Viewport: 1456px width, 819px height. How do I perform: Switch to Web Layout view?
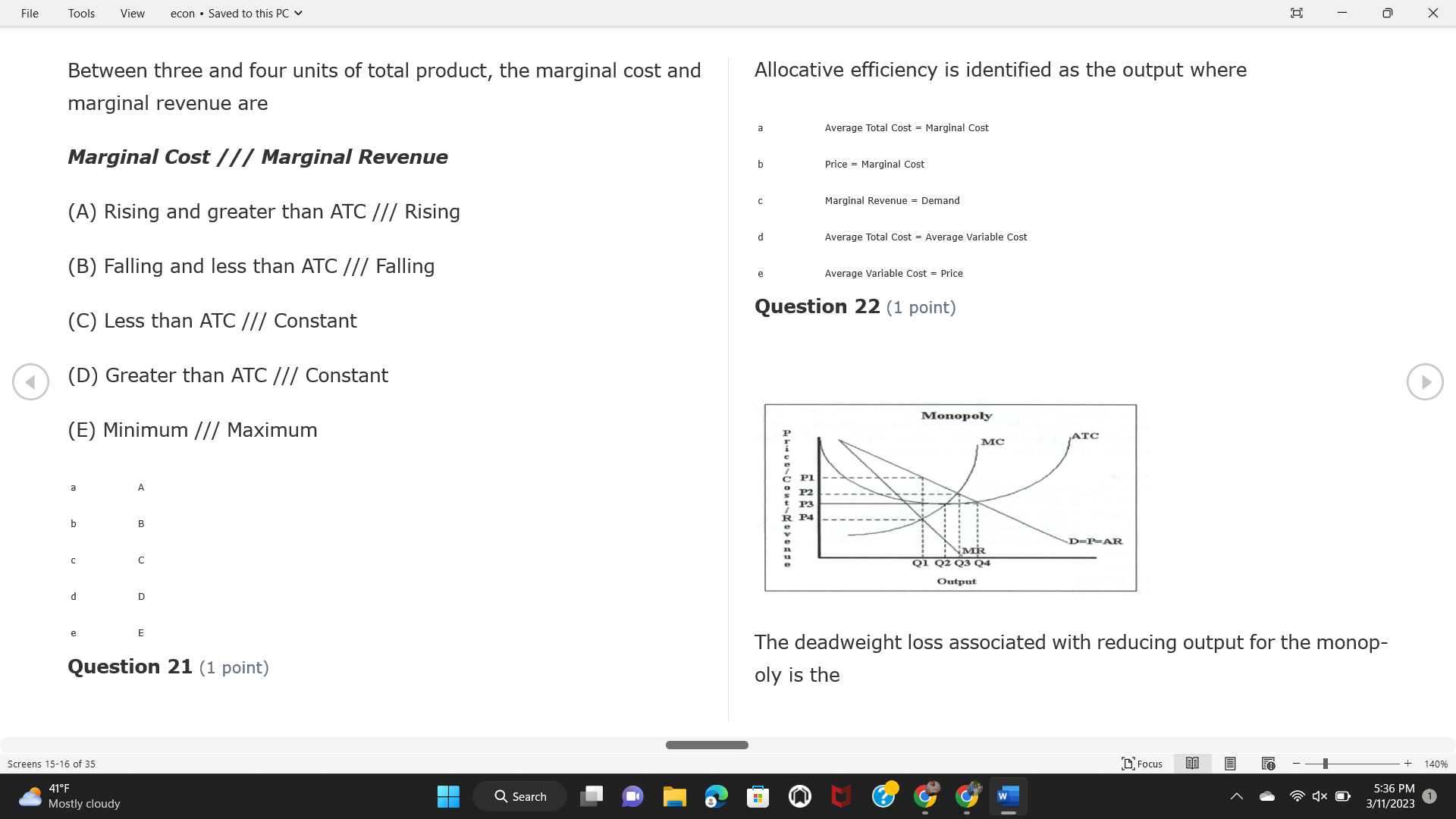pyautogui.click(x=1267, y=764)
